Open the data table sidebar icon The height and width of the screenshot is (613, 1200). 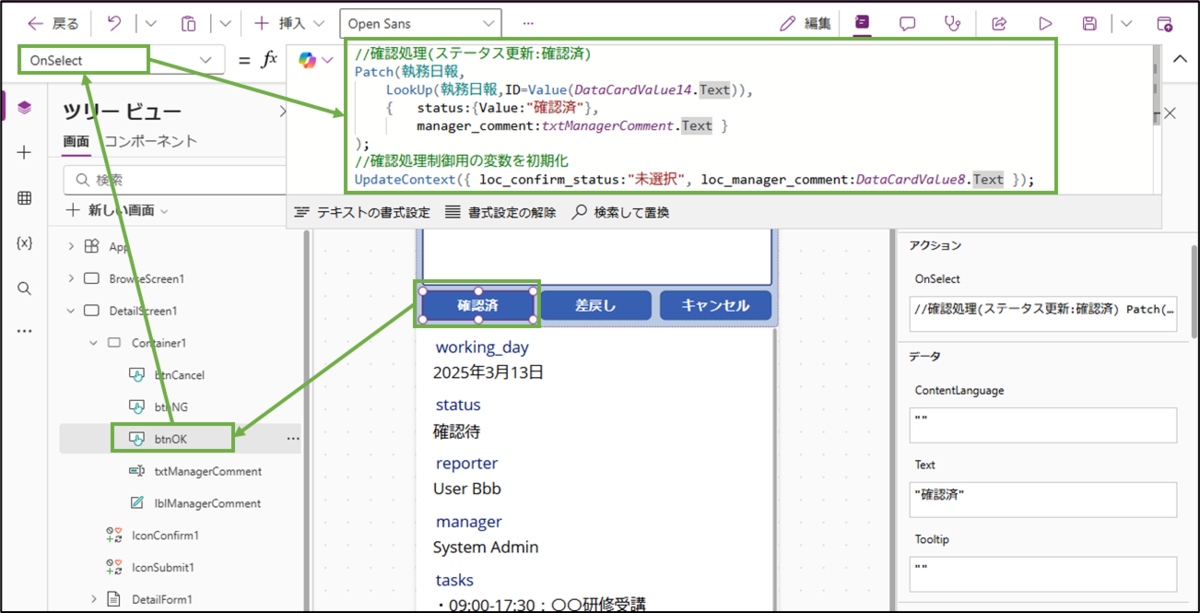click(x=24, y=198)
